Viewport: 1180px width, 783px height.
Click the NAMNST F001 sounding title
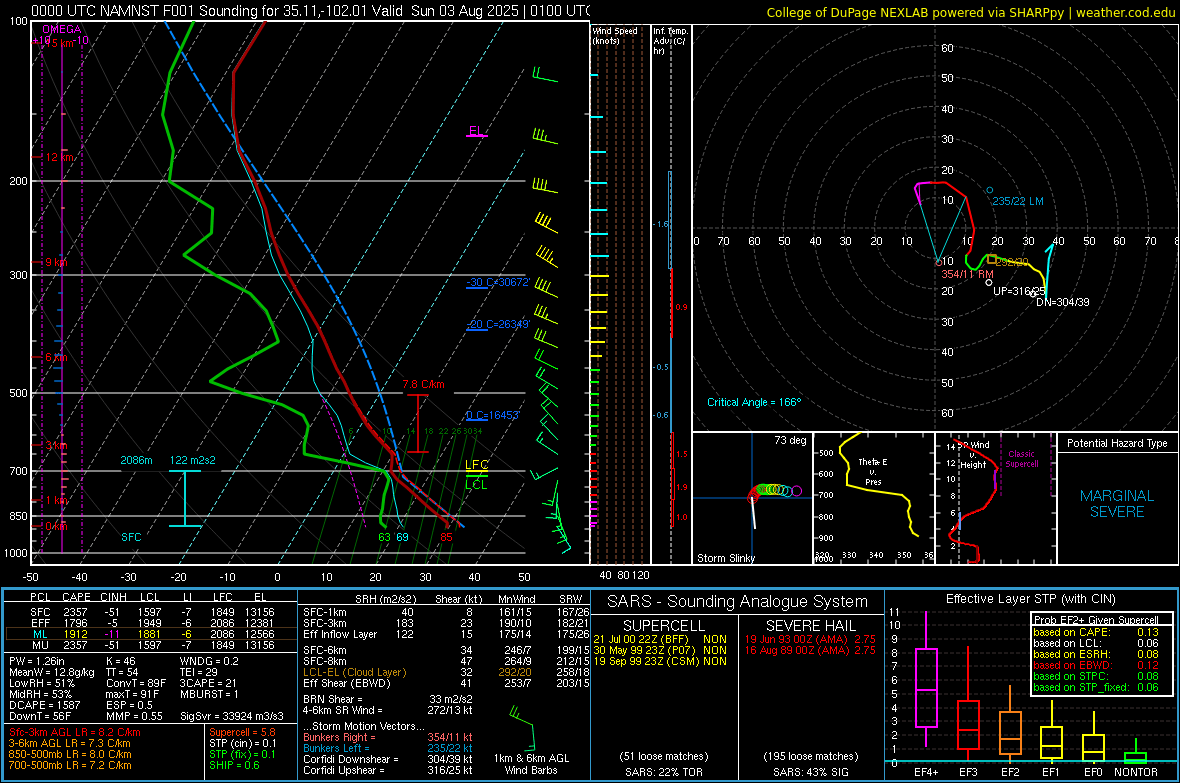[310, 11]
